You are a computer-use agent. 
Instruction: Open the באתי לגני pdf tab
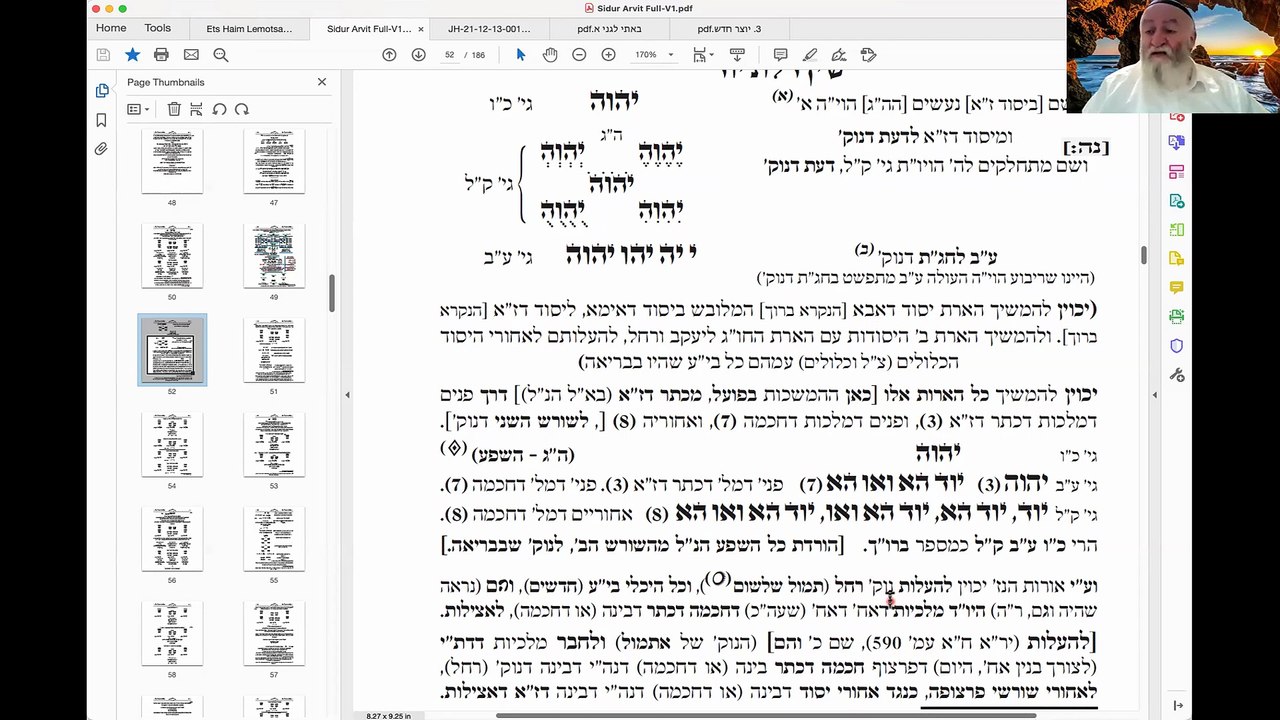point(609,29)
